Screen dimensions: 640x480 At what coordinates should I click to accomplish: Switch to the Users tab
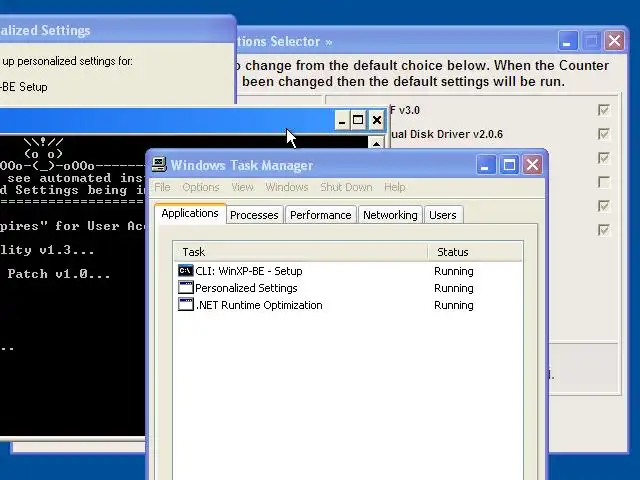pyautogui.click(x=443, y=215)
